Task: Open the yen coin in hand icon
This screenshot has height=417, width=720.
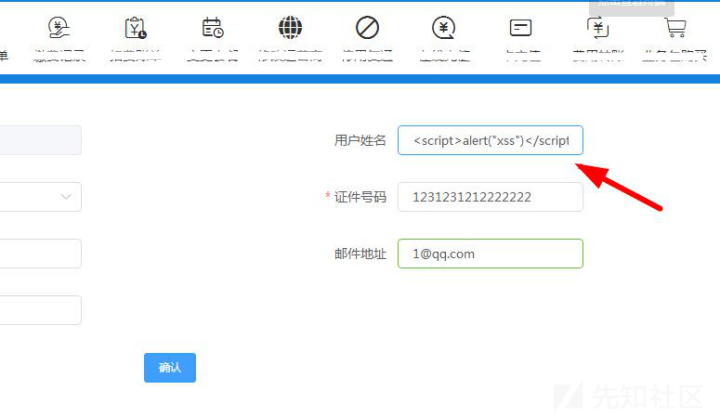Action: (59, 28)
